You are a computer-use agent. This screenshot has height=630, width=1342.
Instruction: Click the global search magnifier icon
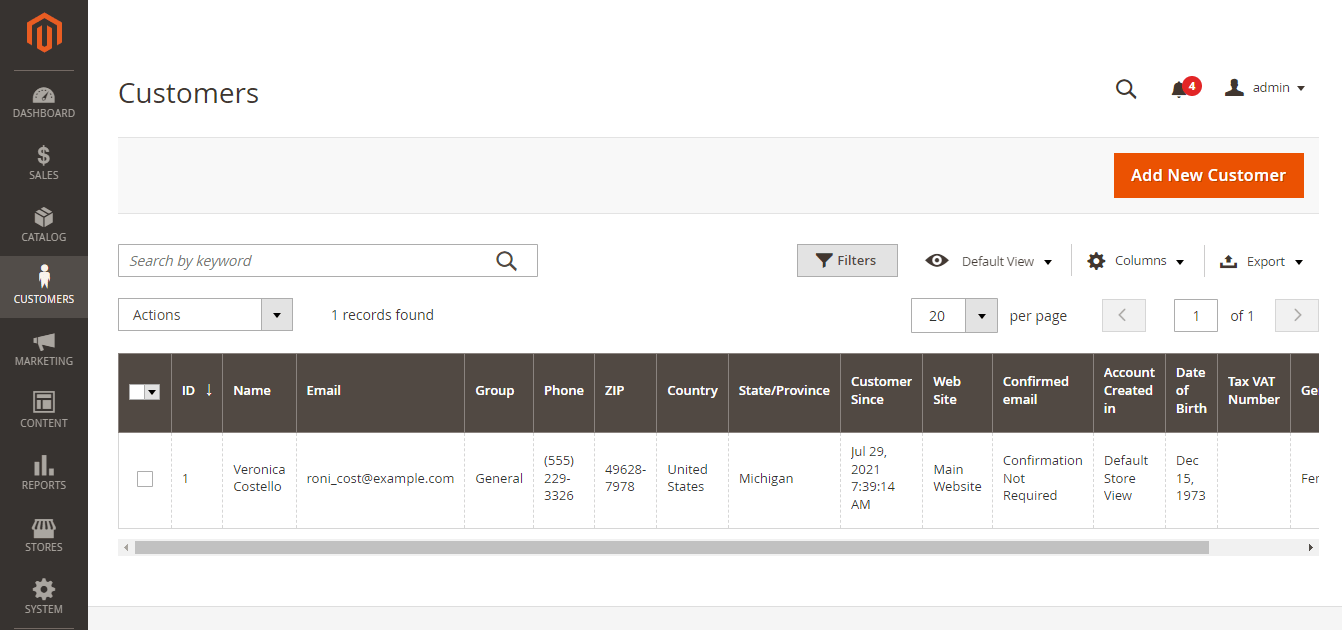point(1126,89)
